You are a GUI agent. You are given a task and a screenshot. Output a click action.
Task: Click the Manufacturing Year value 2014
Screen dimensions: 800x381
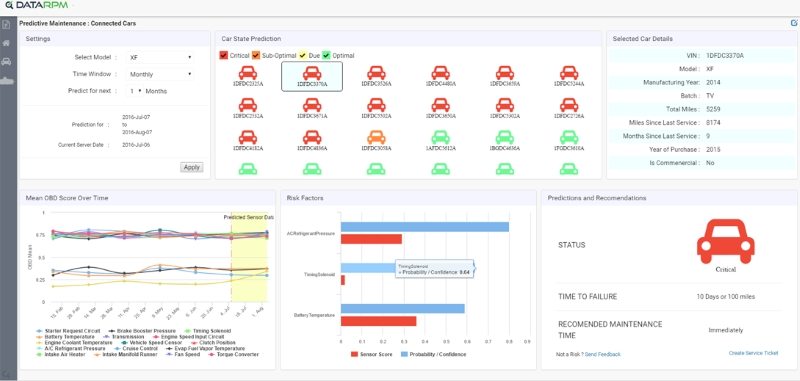click(x=713, y=83)
